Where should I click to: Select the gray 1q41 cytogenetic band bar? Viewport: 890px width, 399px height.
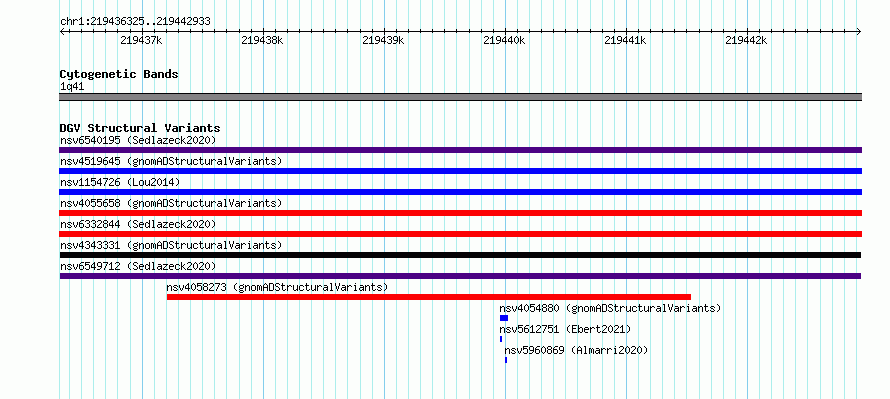coord(460,97)
